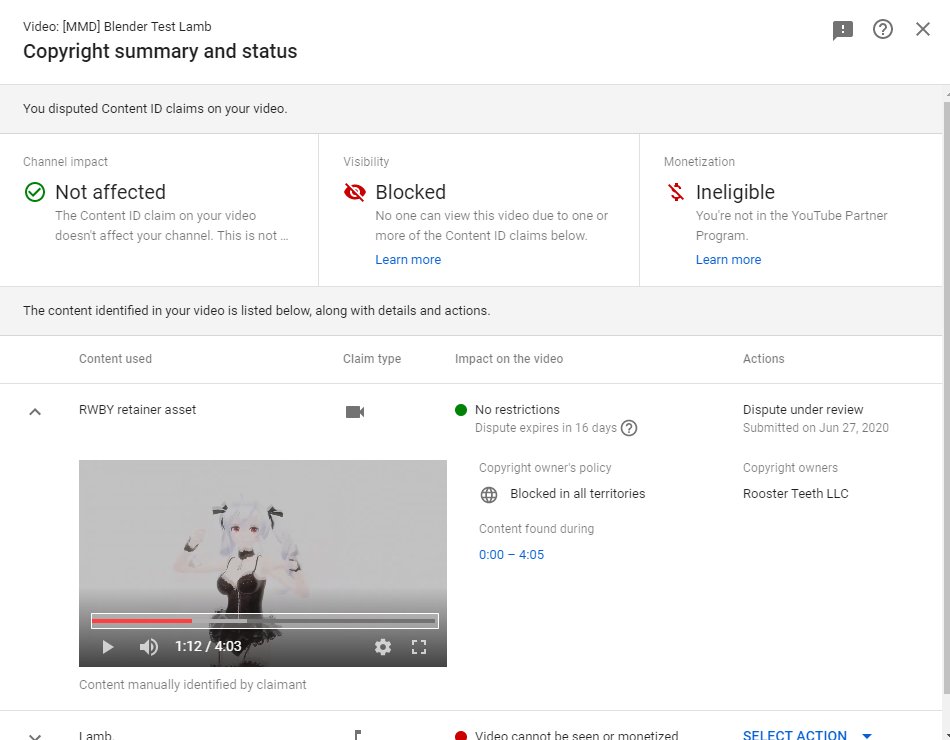Play the claimed video preview
This screenshot has height=740, width=950.
(108, 647)
